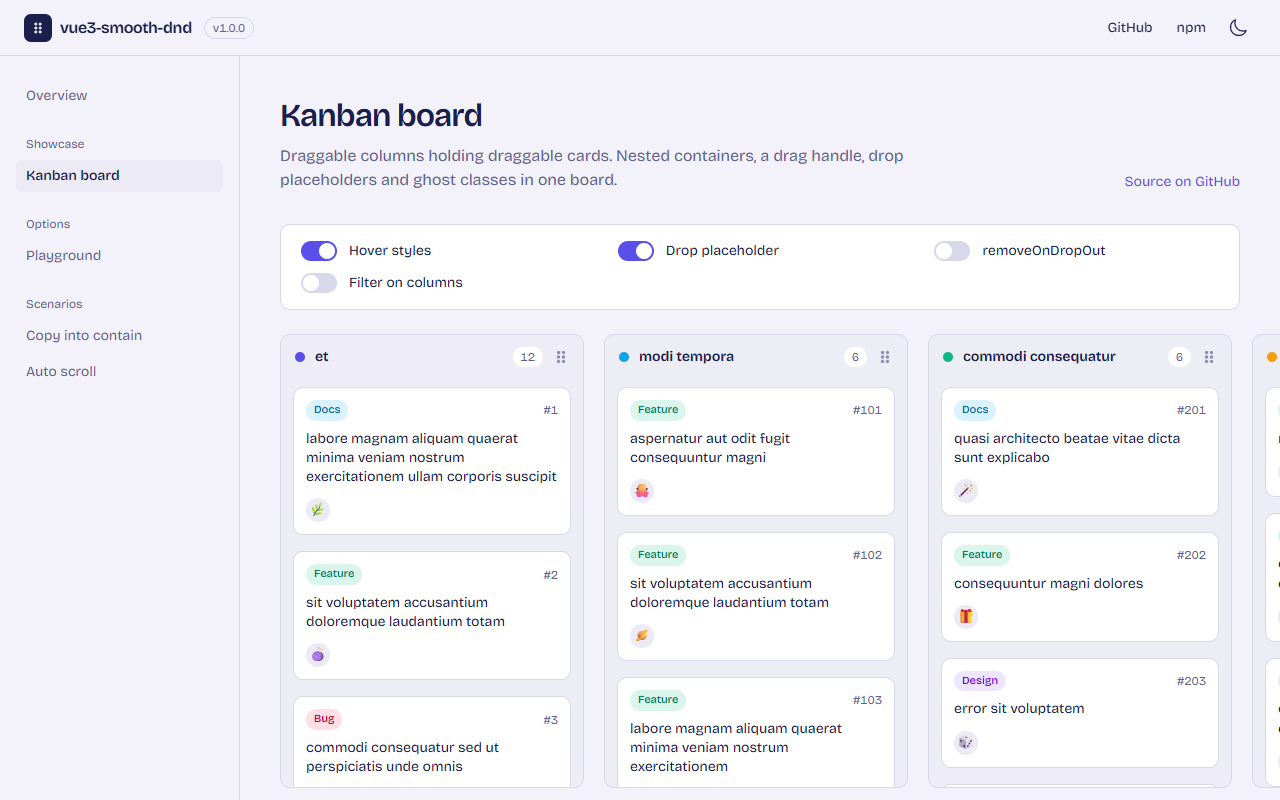Click the avatar on card #1
Viewport: 1280px width, 800px height.
pyautogui.click(x=318, y=510)
